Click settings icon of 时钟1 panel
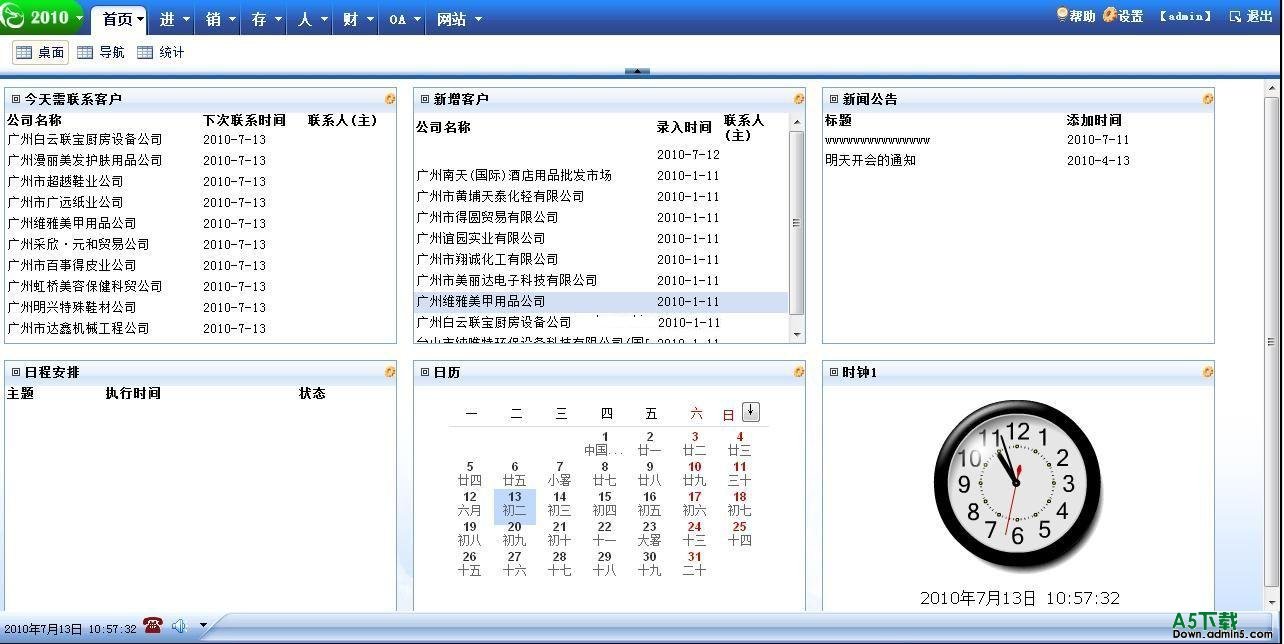The height and width of the screenshot is (644, 1284). [x=1208, y=372]
